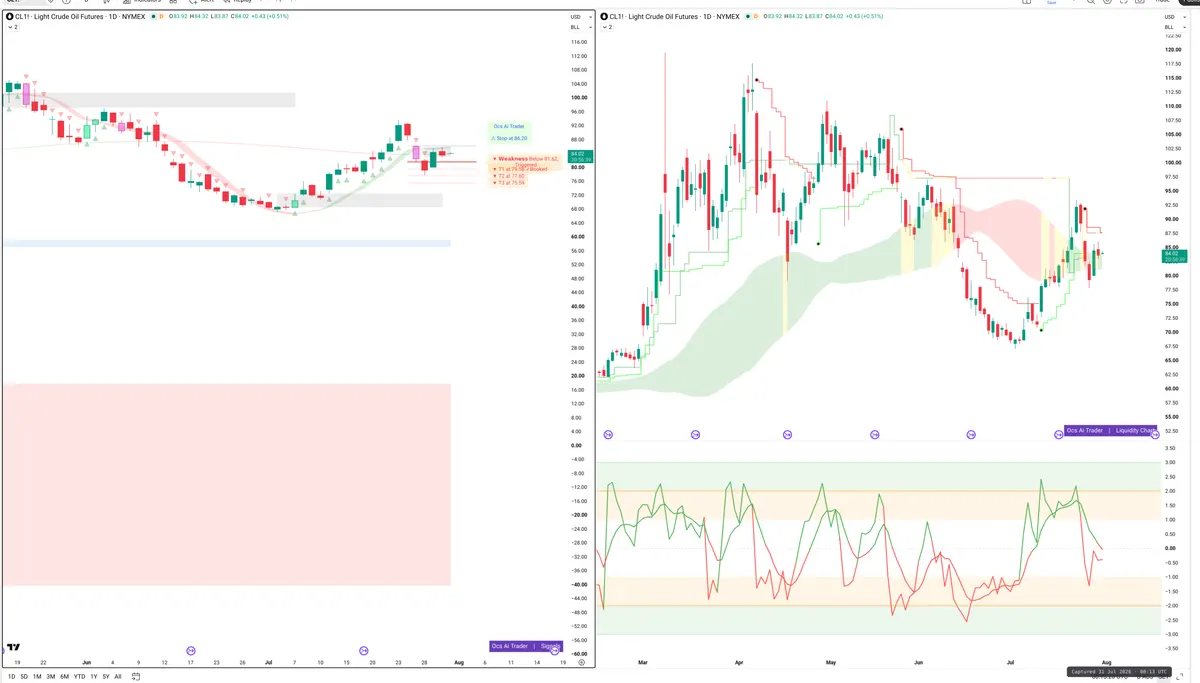Click 100.00 price level on left scale

pos(578,98)
